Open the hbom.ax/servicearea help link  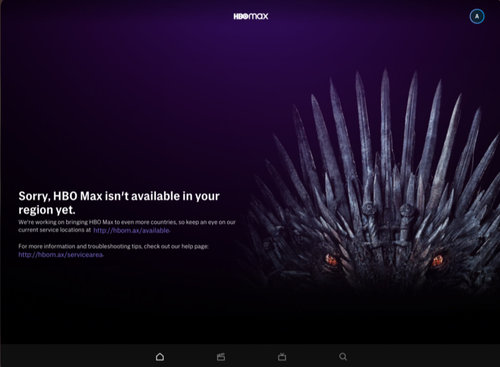pyautogui.click(x=61, y=255)
